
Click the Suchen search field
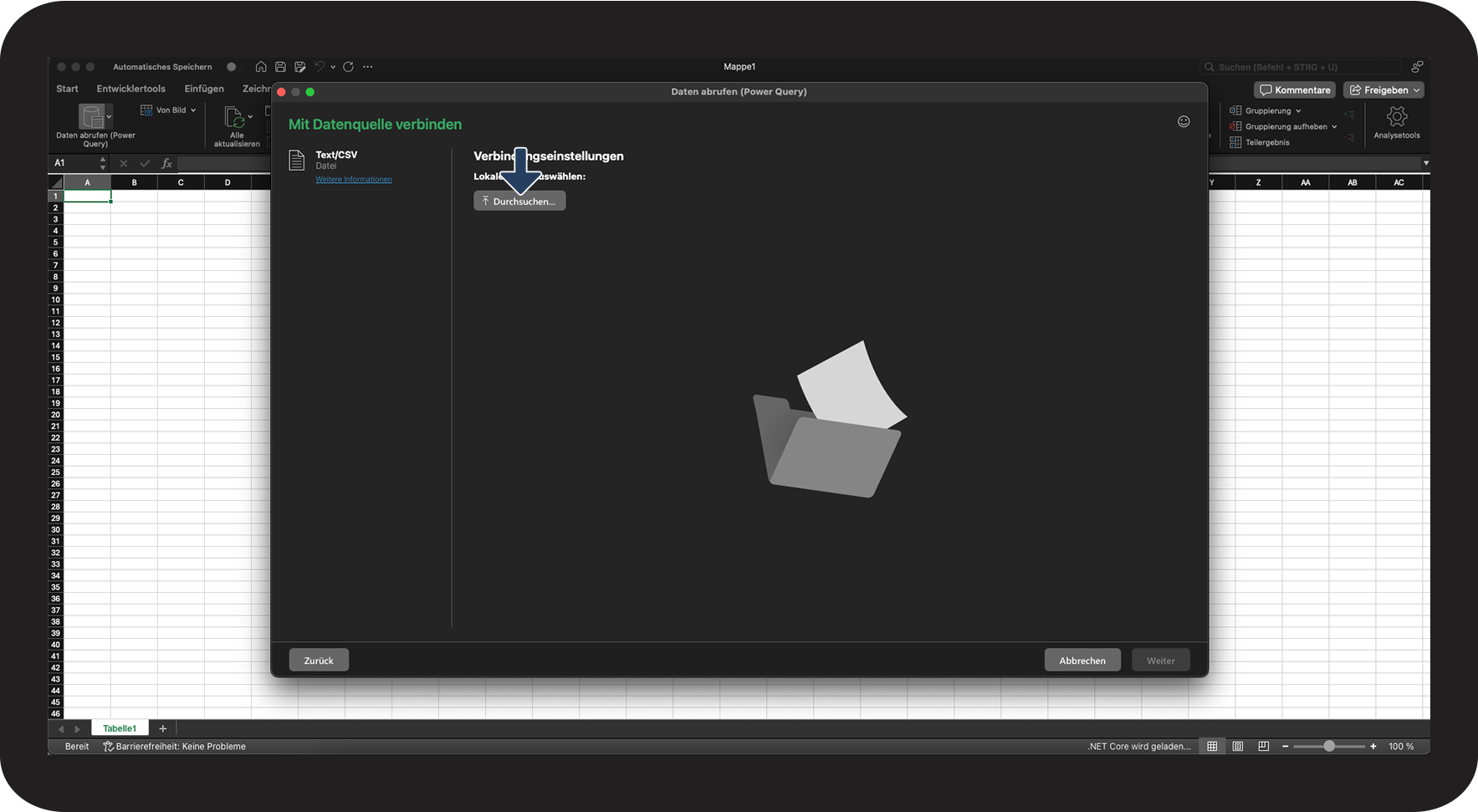pyautogui.click(x=1301, y=67)
